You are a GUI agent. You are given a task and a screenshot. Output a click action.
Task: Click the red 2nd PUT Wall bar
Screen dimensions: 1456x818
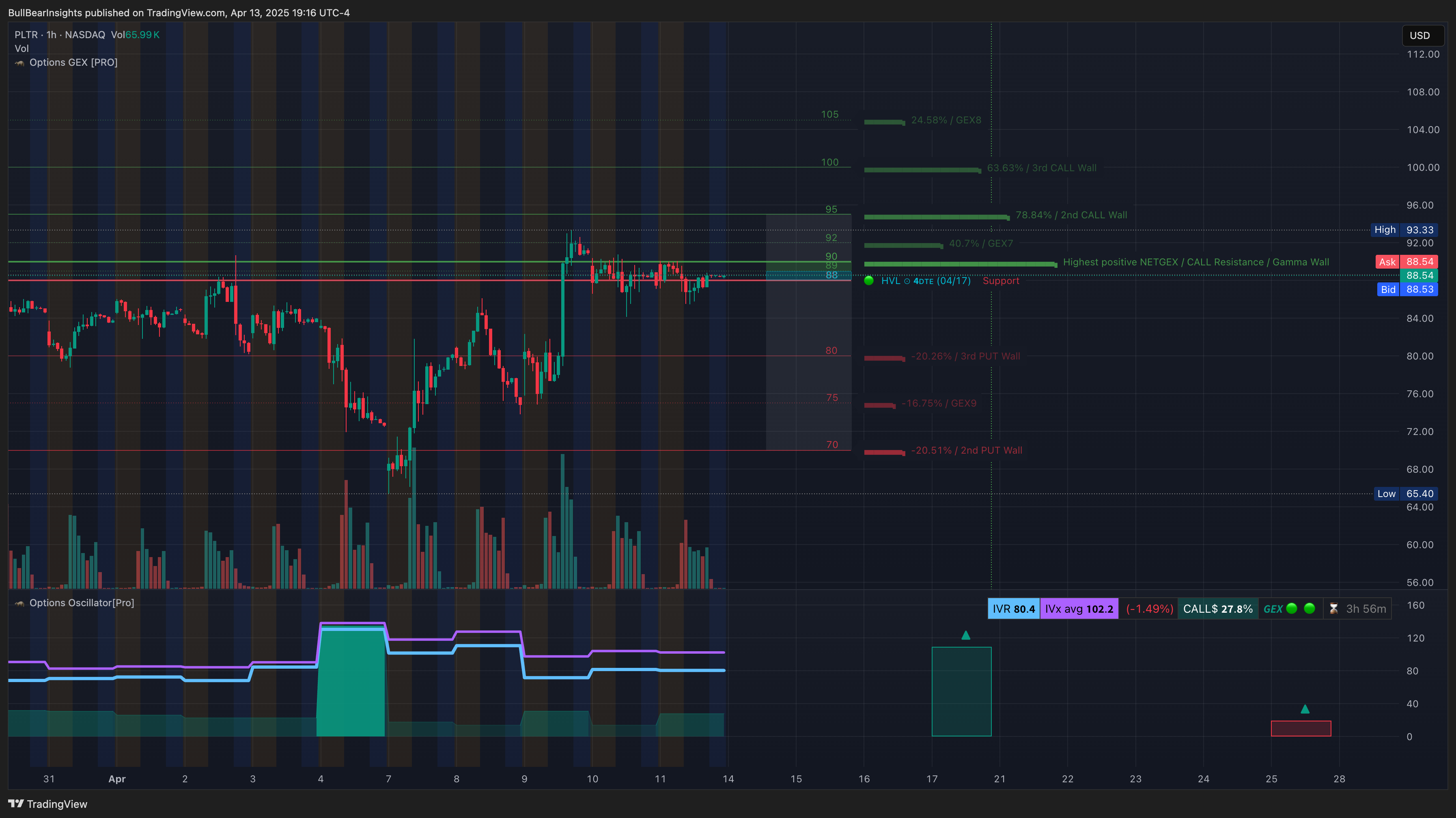[x=885, y=452]
